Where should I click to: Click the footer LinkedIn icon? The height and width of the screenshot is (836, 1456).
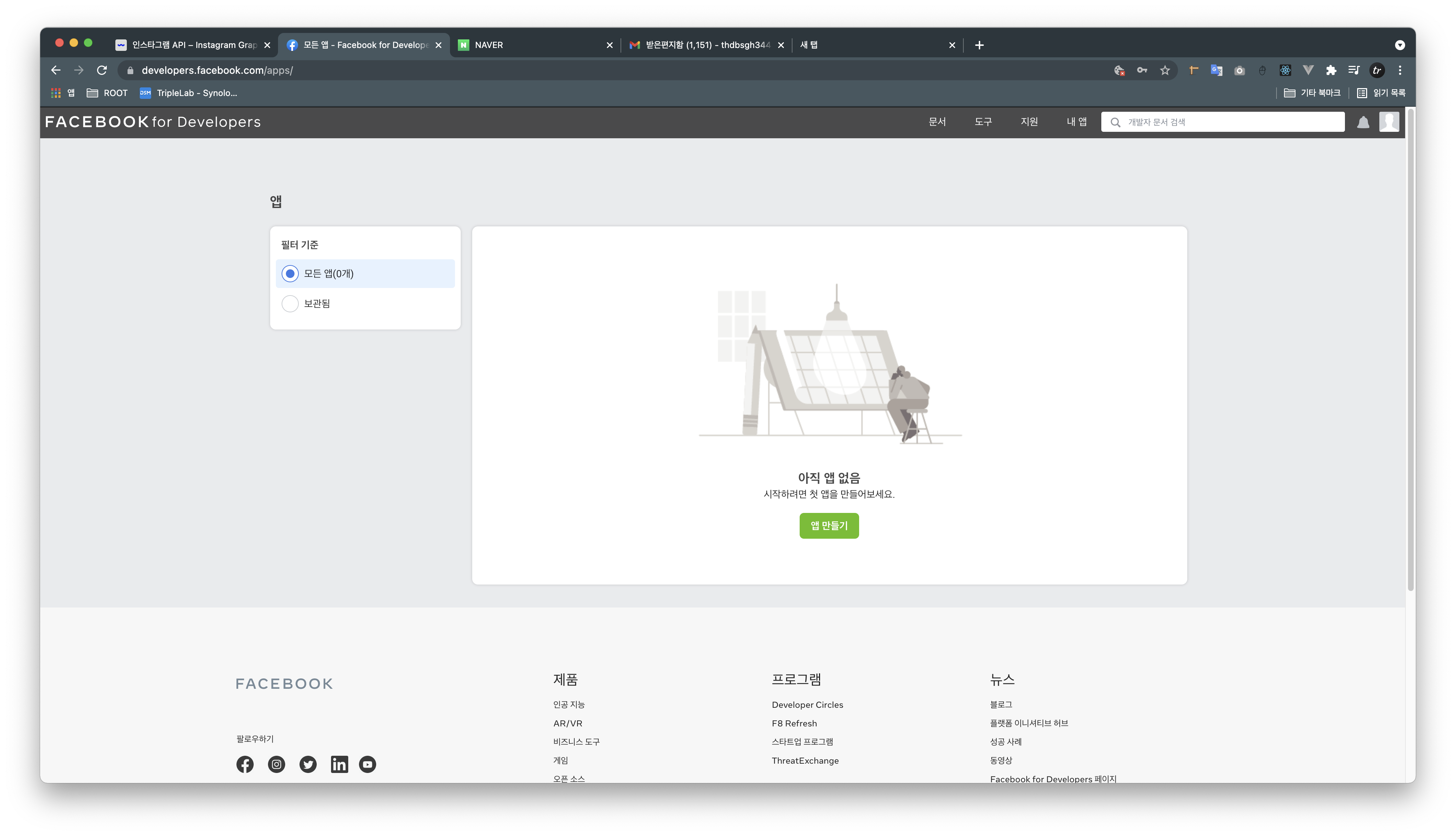339,764
